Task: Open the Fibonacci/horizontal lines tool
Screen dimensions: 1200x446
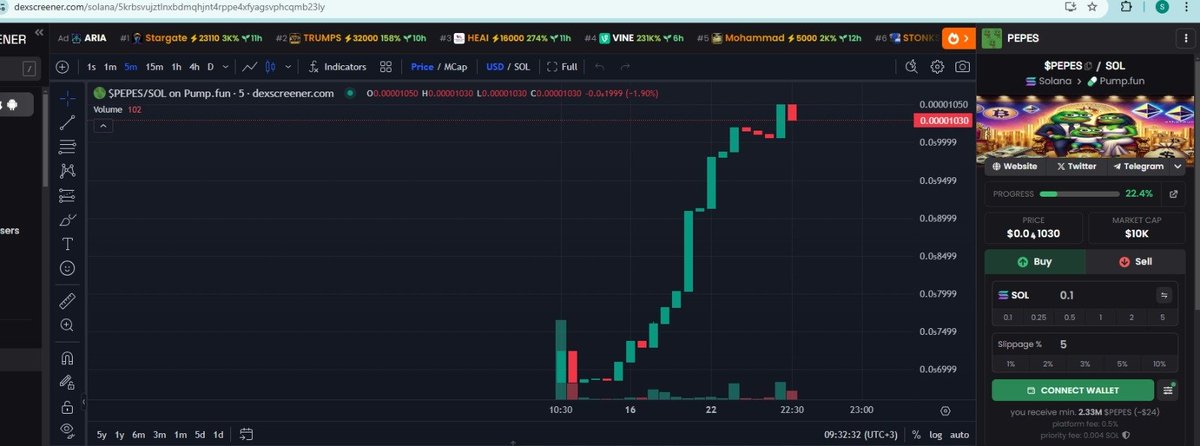Action: pos(67,147)
